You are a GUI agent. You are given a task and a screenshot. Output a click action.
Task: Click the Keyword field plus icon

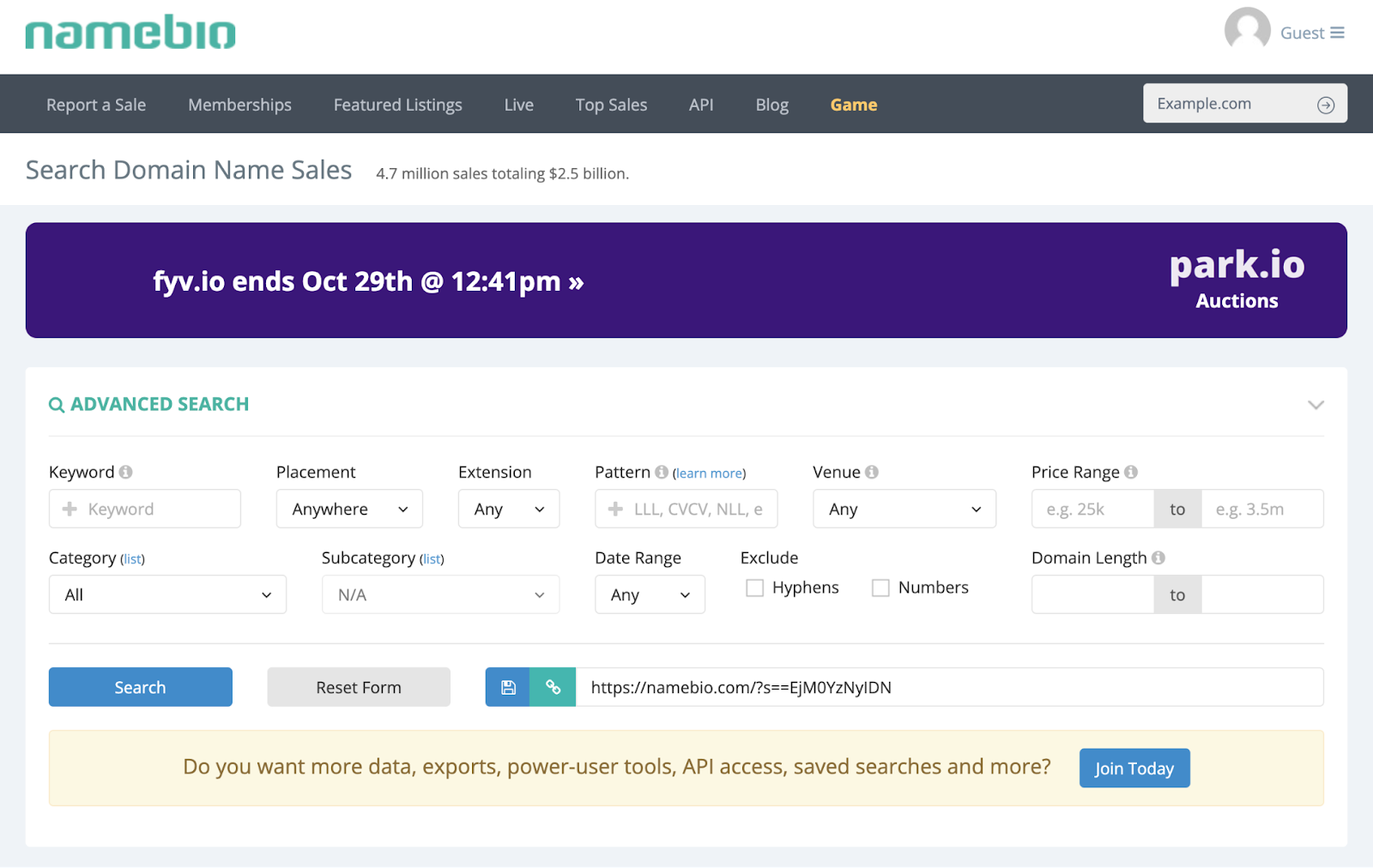(68, 509)
